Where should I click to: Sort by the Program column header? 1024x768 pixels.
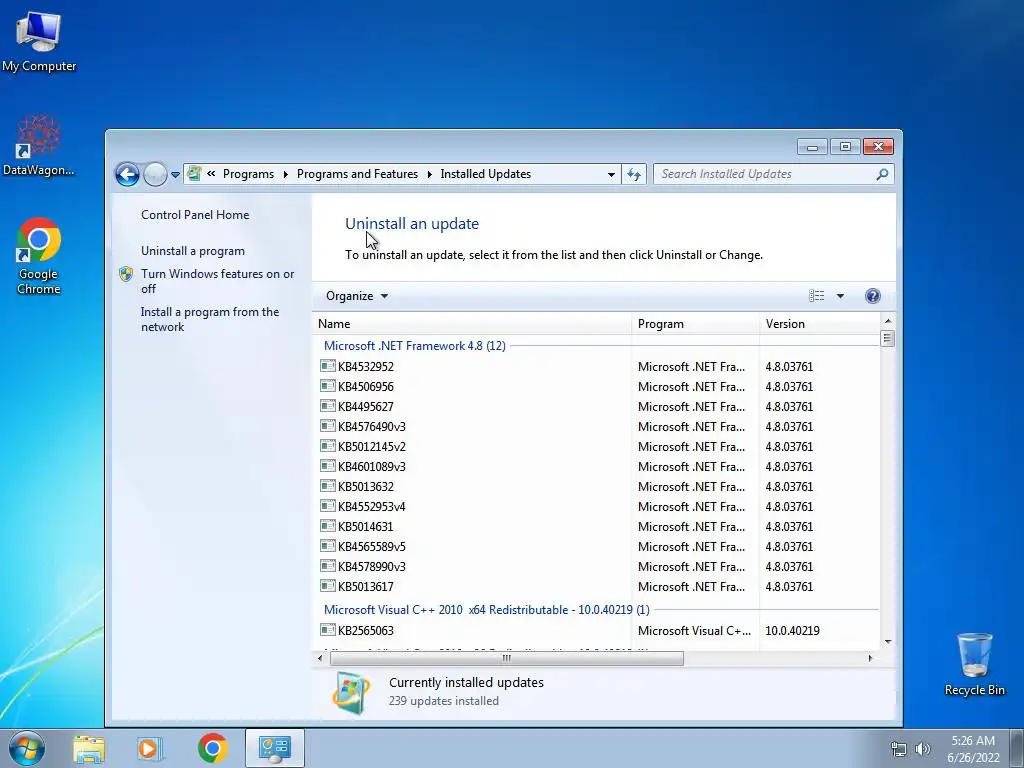696,324
